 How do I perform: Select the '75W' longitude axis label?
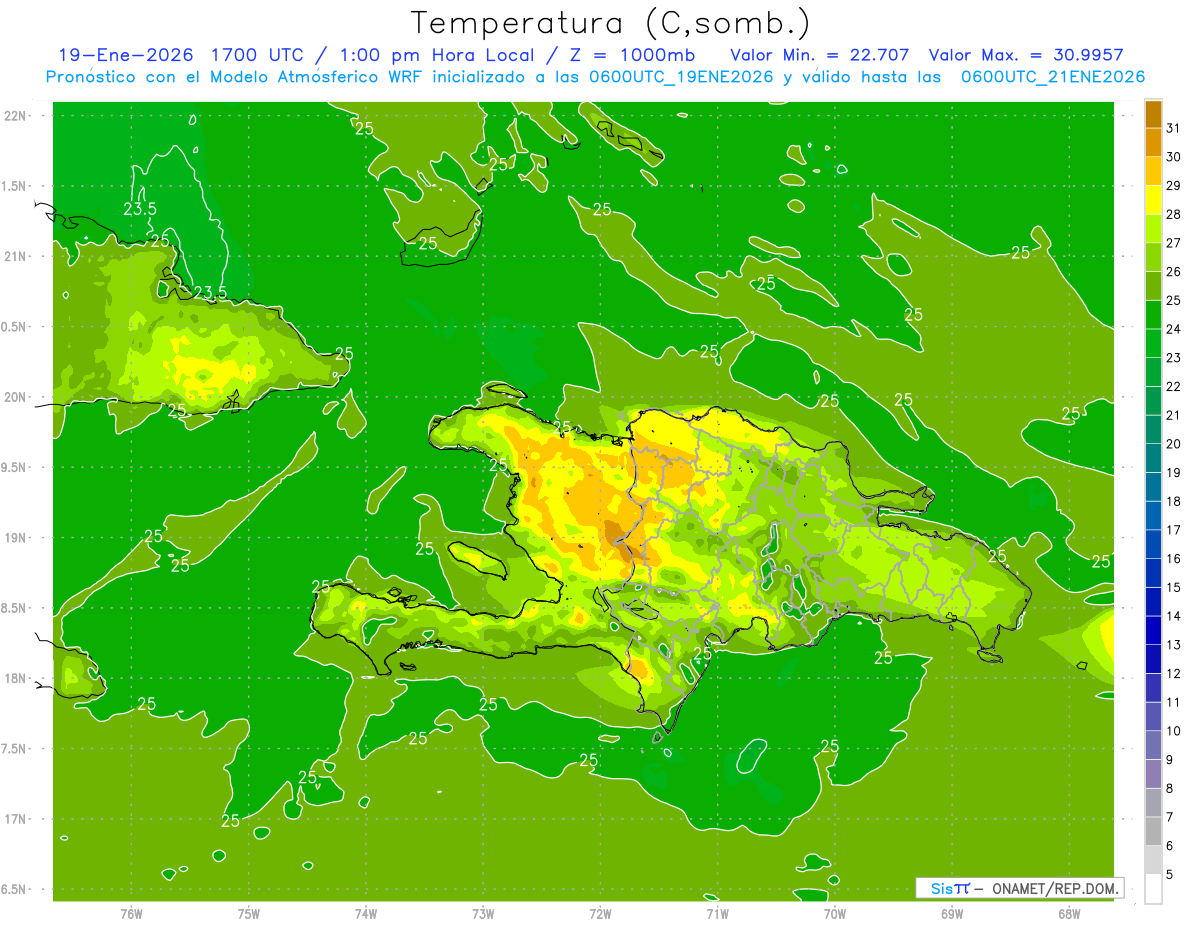[x=249, y=913]
